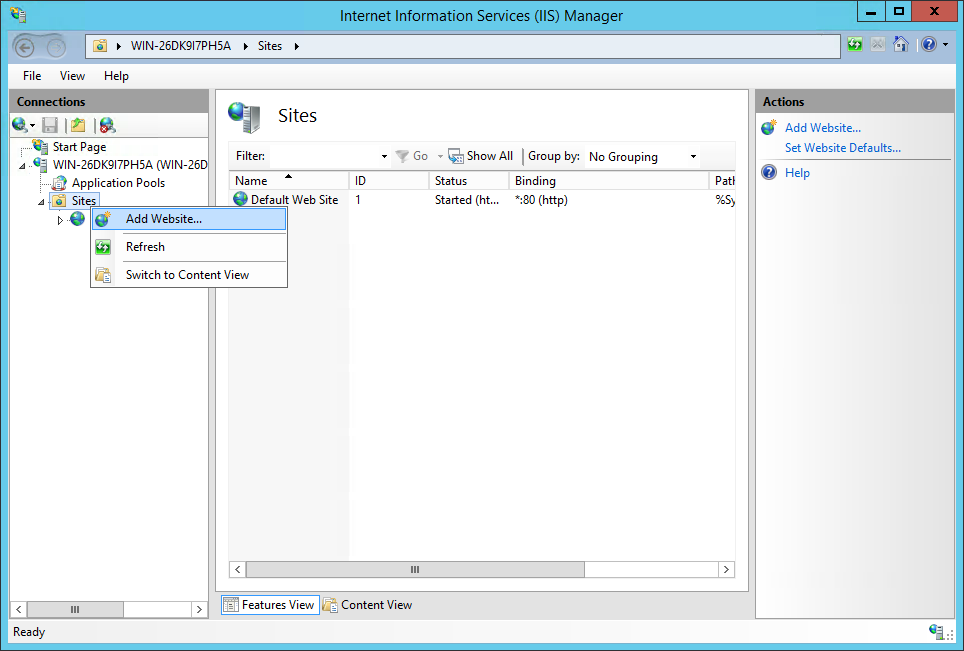Open the dropdown arrow next to Go

point(440,156)
